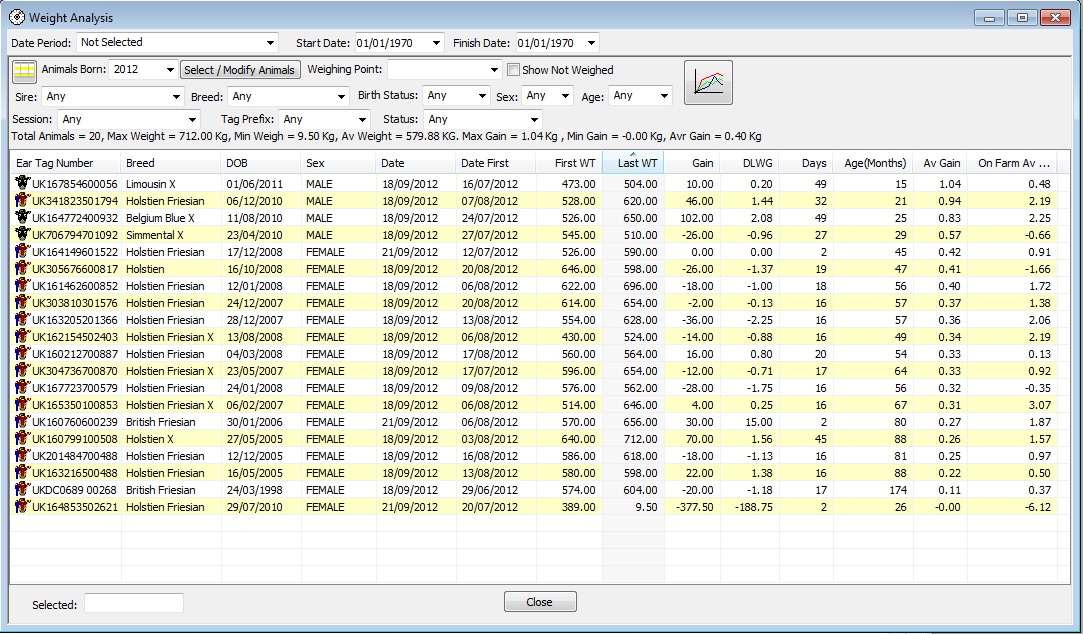Click cow icon for UK160212700887
1083x634 pixels.
[23, 353]
